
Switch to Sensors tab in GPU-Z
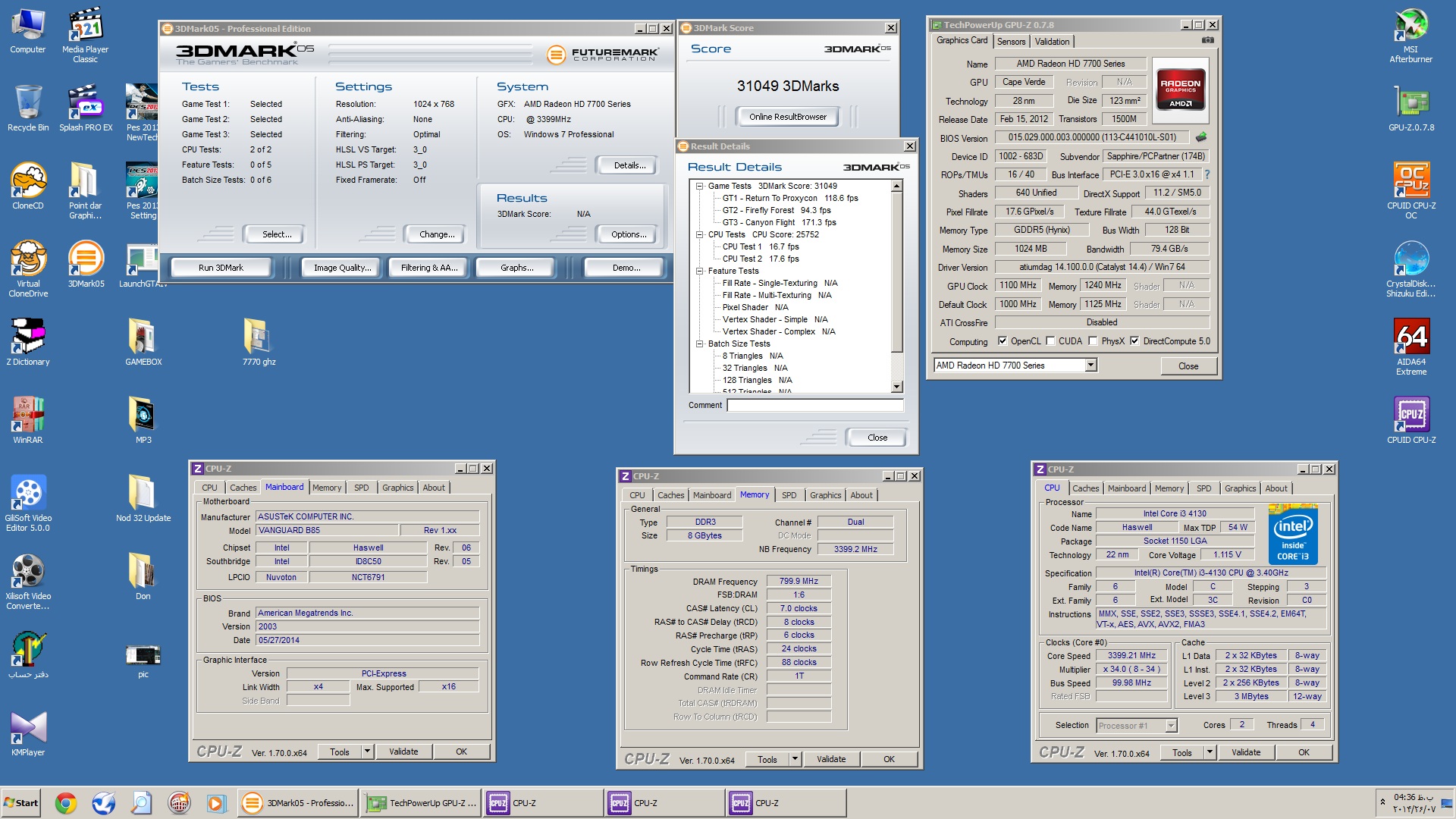pos(1011,42)
